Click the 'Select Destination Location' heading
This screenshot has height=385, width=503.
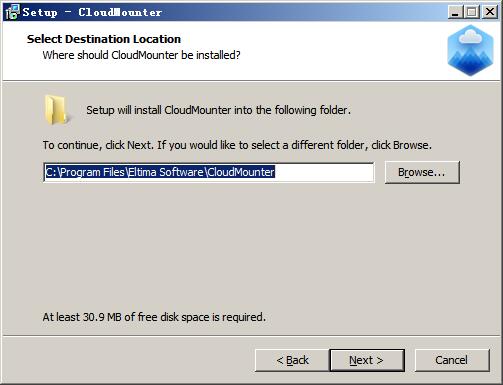click(x=104, y=39)
